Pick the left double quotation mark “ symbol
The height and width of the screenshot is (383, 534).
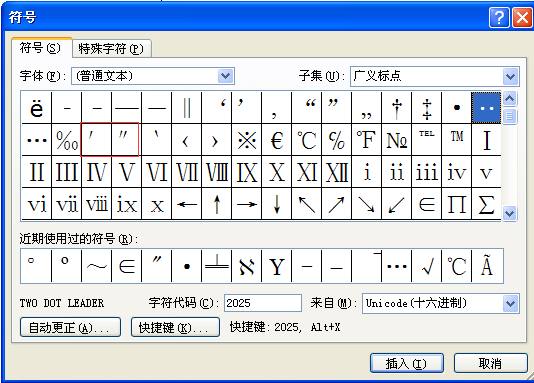(307, 108)
